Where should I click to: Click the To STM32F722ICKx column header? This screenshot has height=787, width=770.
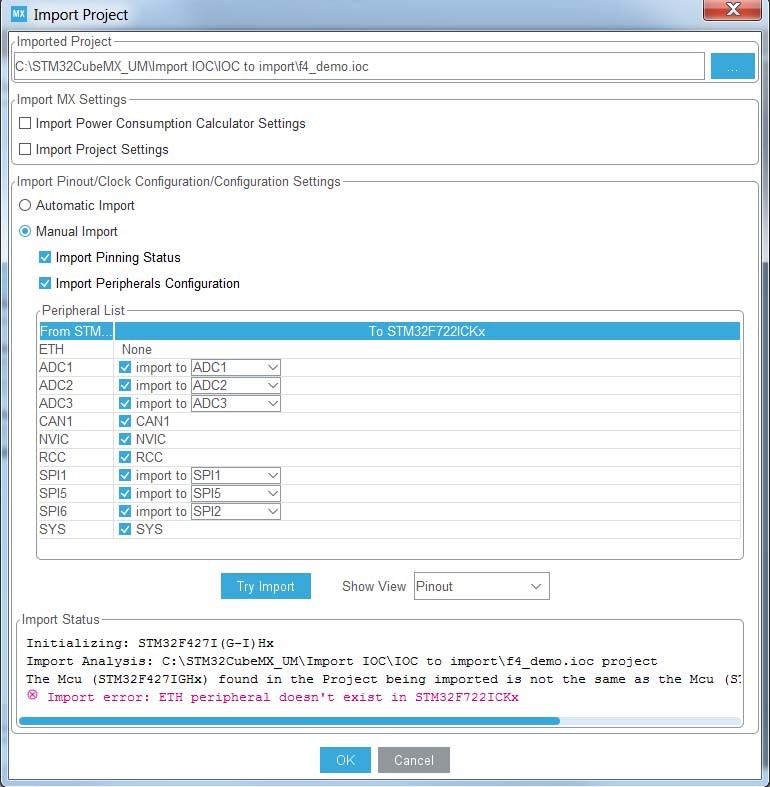pyautogui.click(x=427, y=331)
